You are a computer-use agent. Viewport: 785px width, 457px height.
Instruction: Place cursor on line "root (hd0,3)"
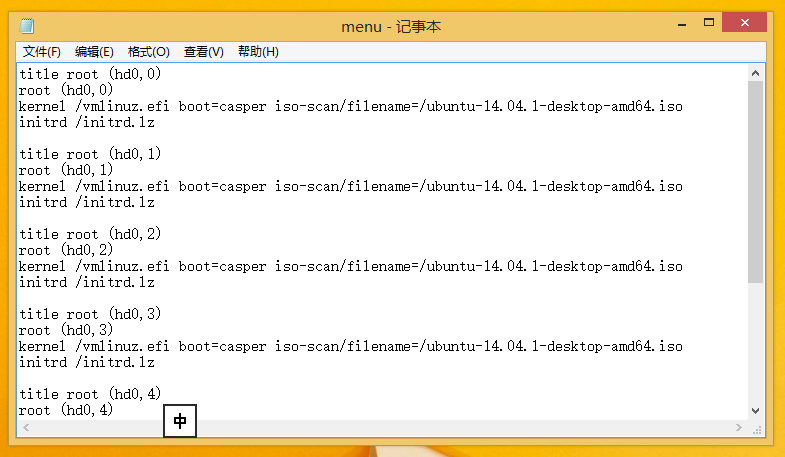click(x=66, y=330)
